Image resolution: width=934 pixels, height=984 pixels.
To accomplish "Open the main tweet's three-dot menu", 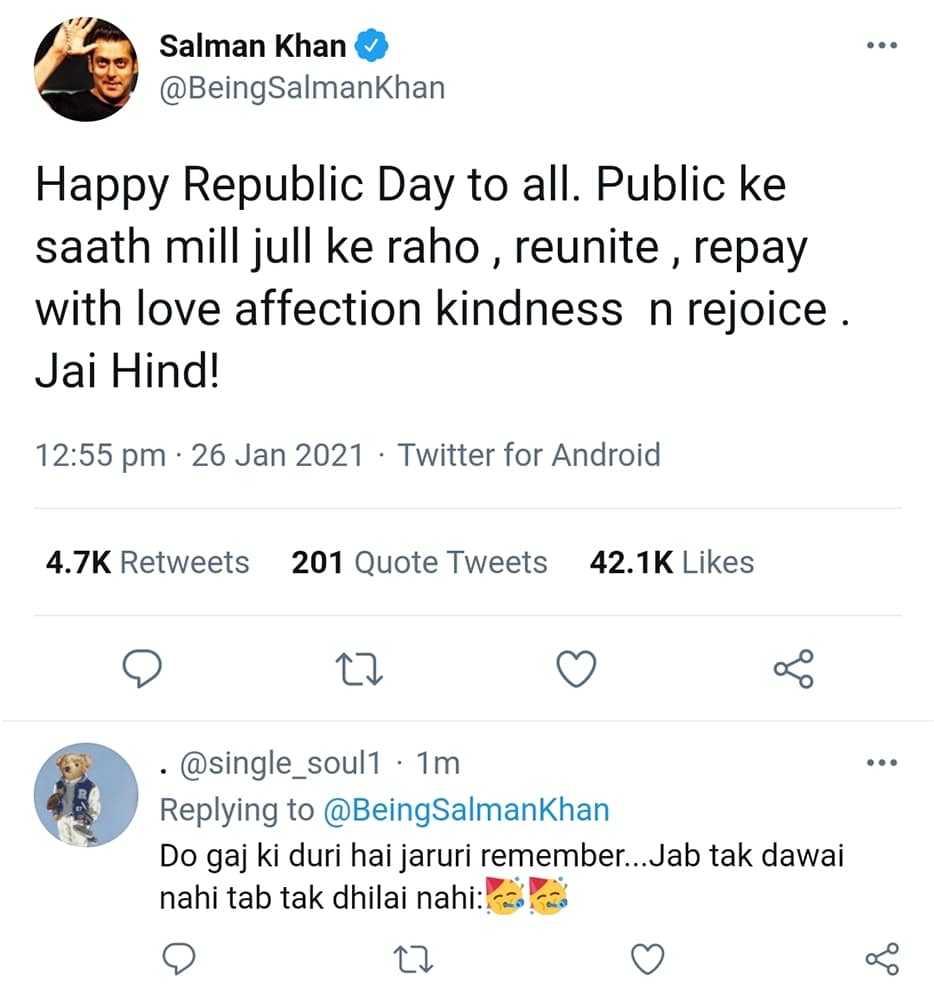I will click(881, 47).
